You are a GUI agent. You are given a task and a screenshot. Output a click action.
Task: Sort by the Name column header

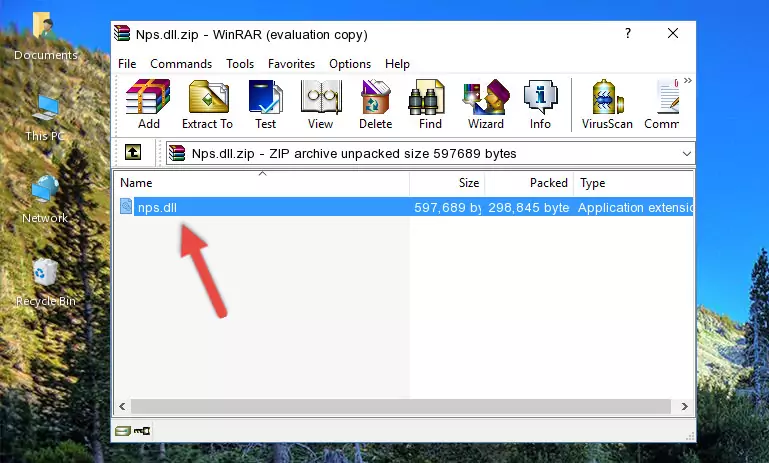262,183
